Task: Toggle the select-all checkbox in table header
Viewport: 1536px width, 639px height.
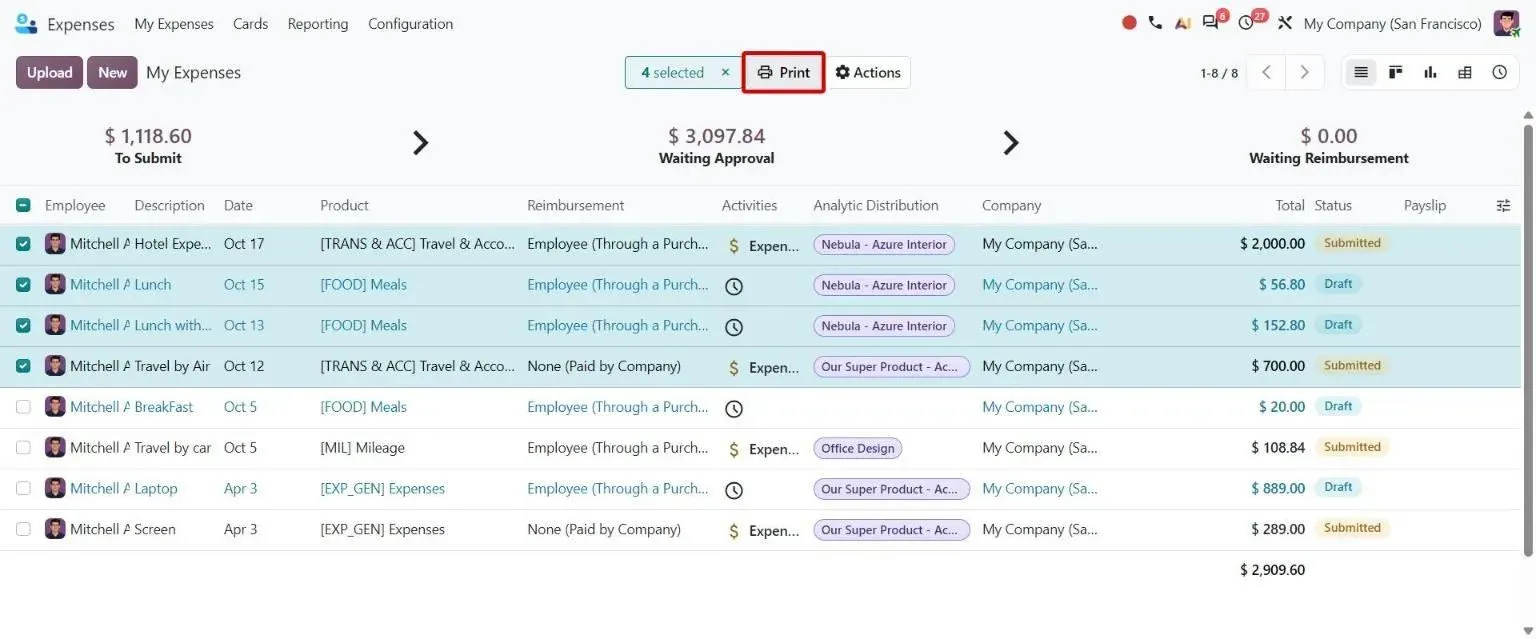Action: tap(23, 205)
